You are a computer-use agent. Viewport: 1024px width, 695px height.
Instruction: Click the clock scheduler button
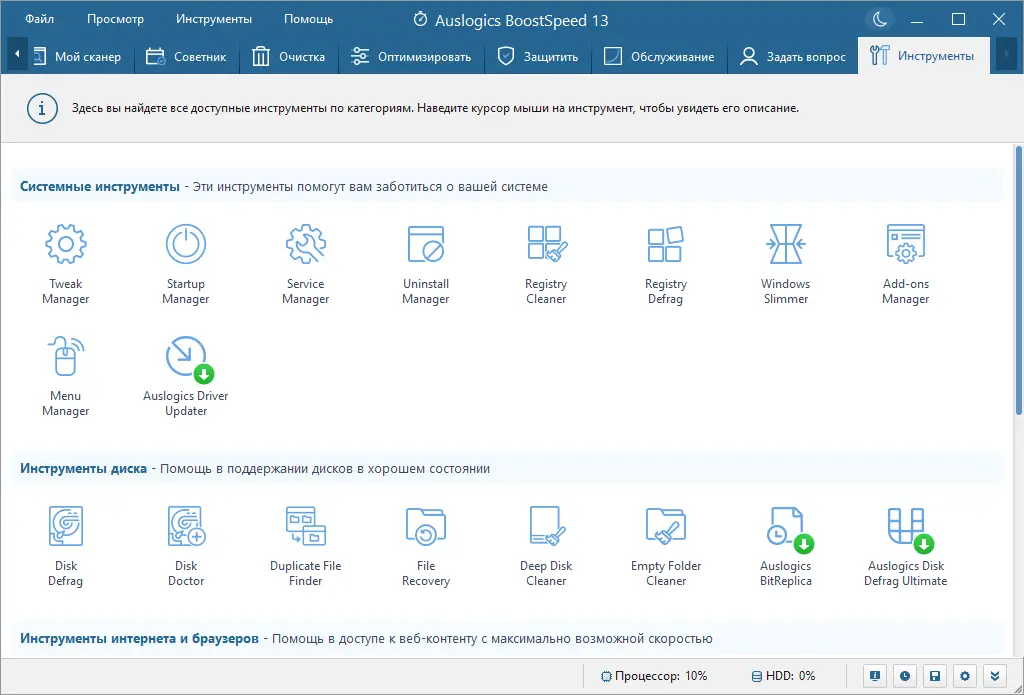[x=905, y=676]
